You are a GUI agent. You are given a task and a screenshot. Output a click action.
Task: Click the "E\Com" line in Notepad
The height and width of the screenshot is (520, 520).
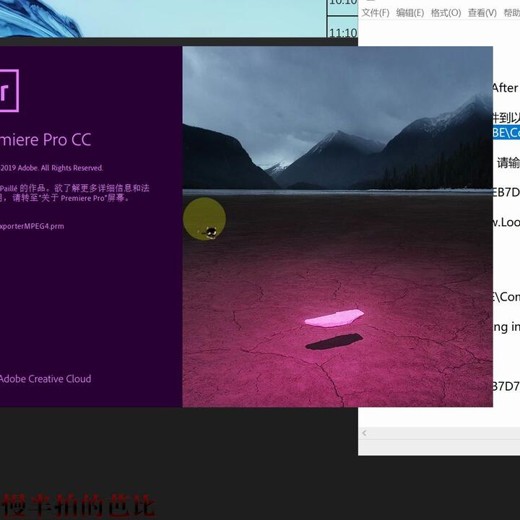click(506, 297)
